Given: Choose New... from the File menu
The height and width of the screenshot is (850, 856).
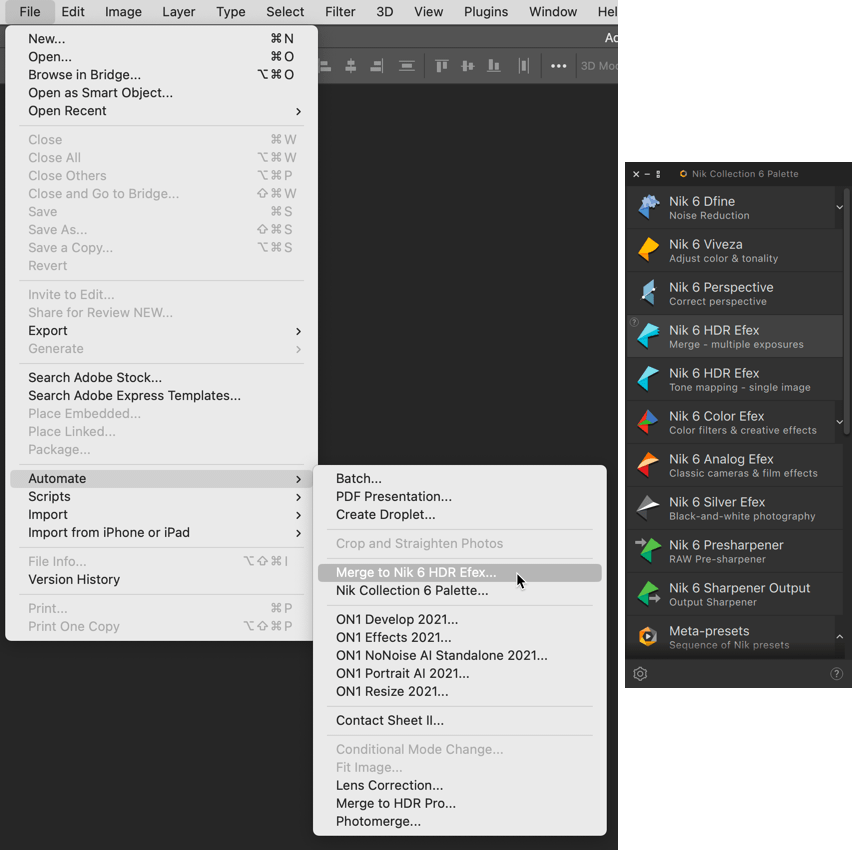Looking at the screenshot, I should pyautogui.click(x=162, y=39).
